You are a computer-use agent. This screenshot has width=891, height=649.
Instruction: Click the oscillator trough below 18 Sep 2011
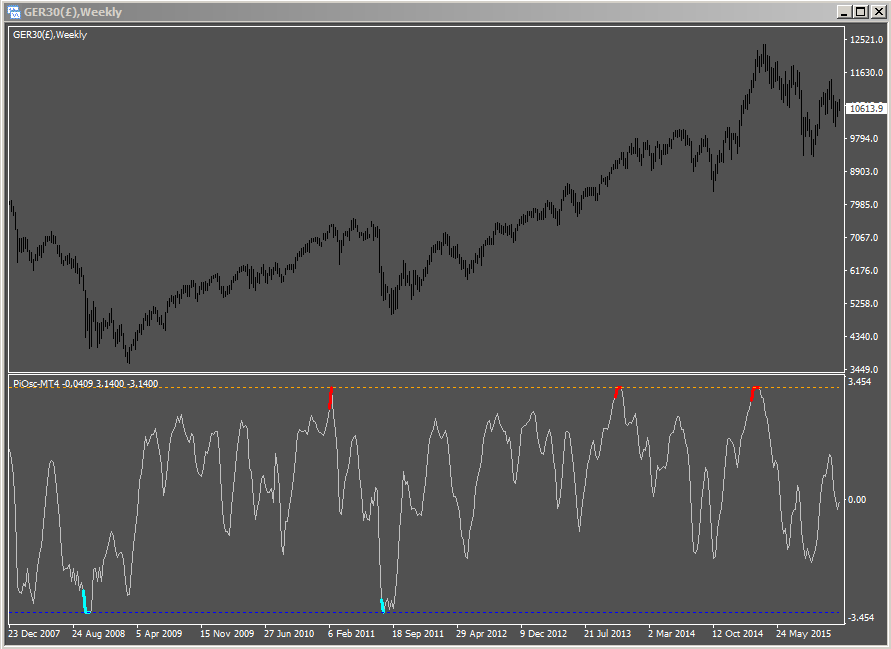point(385,608)
